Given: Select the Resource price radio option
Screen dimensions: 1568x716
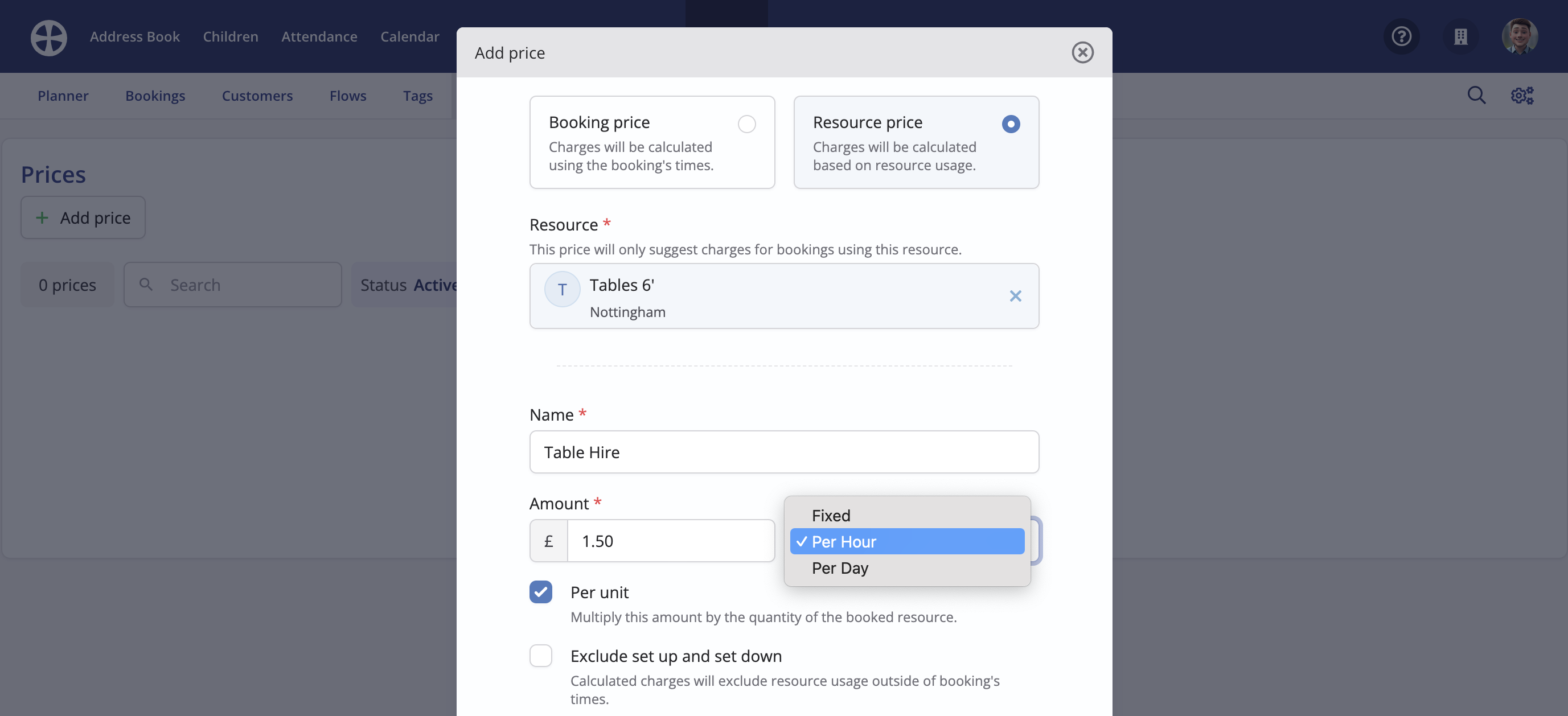Looking at the screenshot, I should click(1011, 124).
